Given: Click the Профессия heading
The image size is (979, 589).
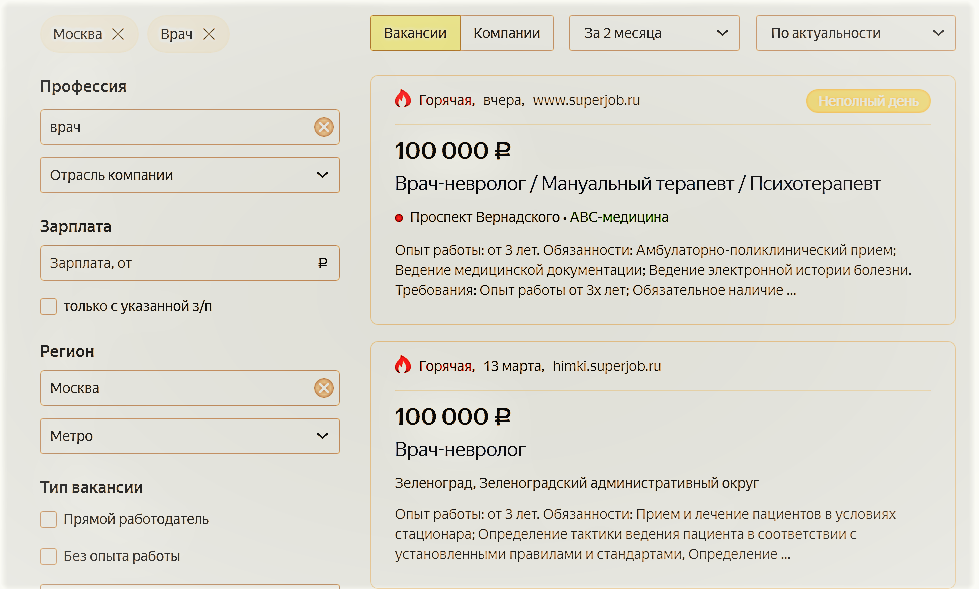Looking at the screenshot, I should coord(83,86).
